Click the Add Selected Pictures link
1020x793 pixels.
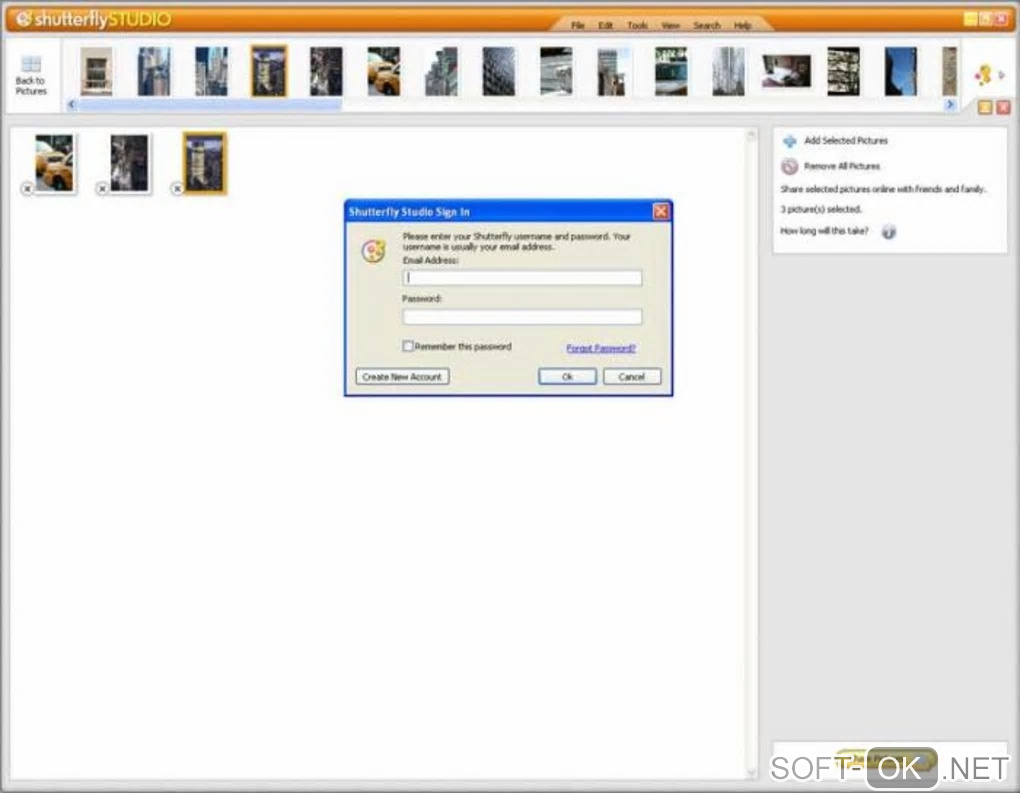(x=846, y=141)
